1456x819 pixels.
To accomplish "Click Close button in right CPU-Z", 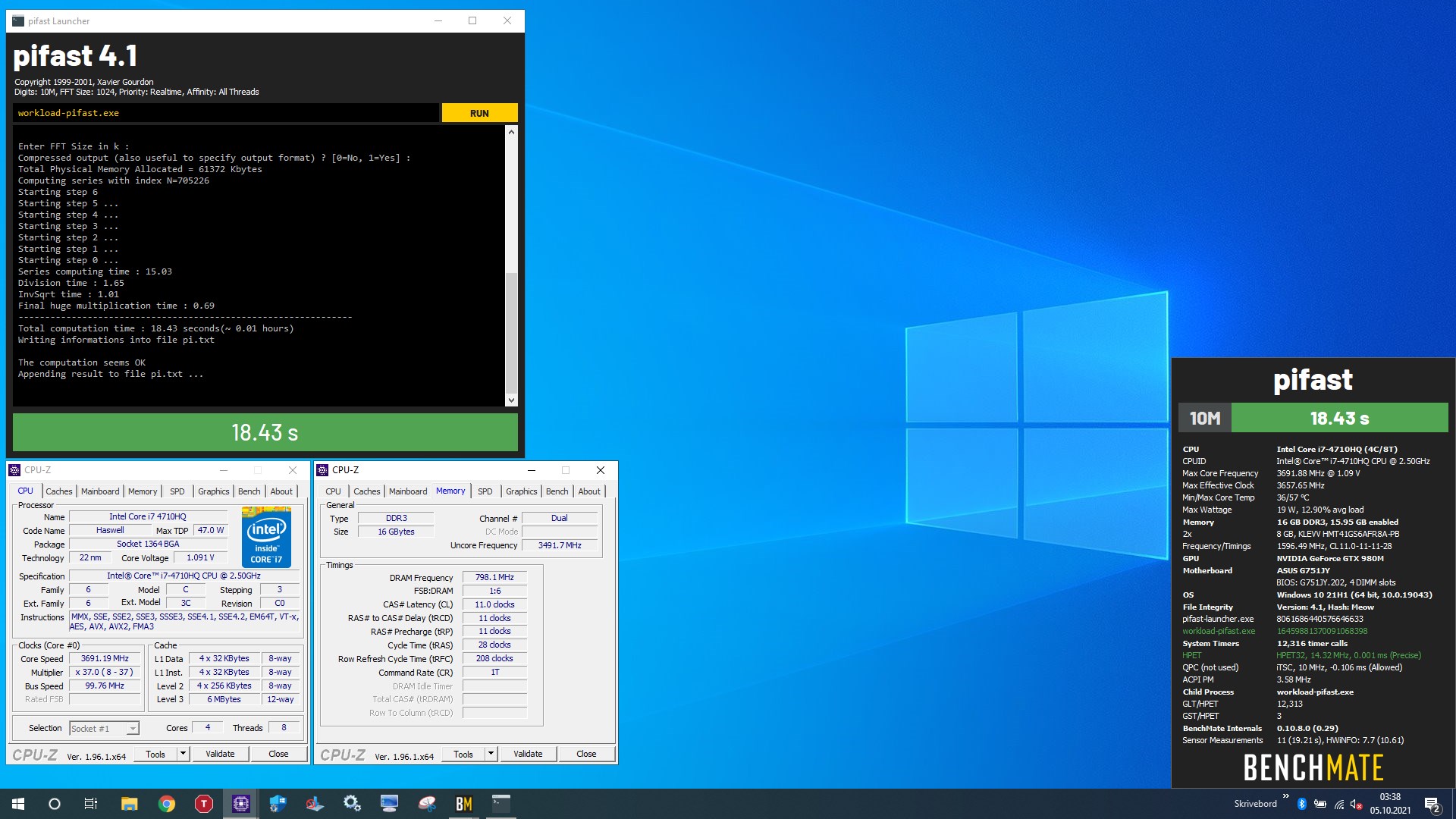I will (586, 754).
